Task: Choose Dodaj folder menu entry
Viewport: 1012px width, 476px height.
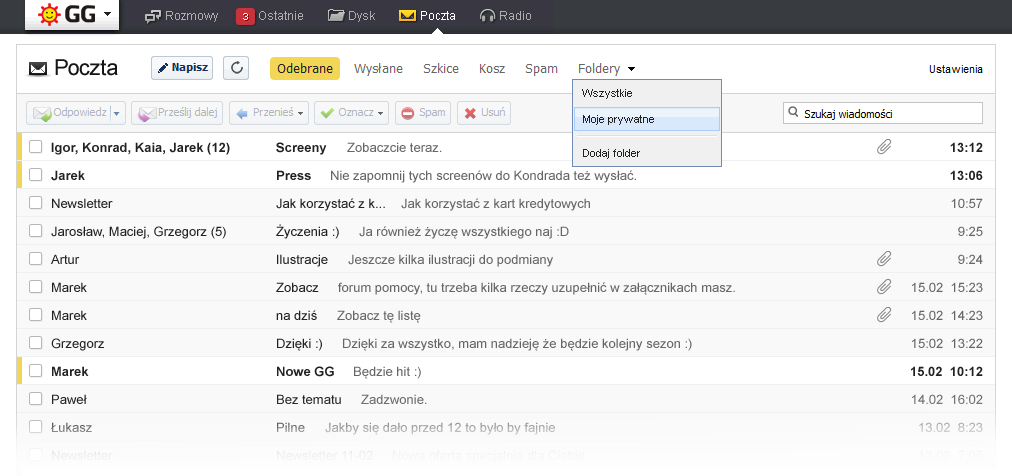Action: click(647, 154)
